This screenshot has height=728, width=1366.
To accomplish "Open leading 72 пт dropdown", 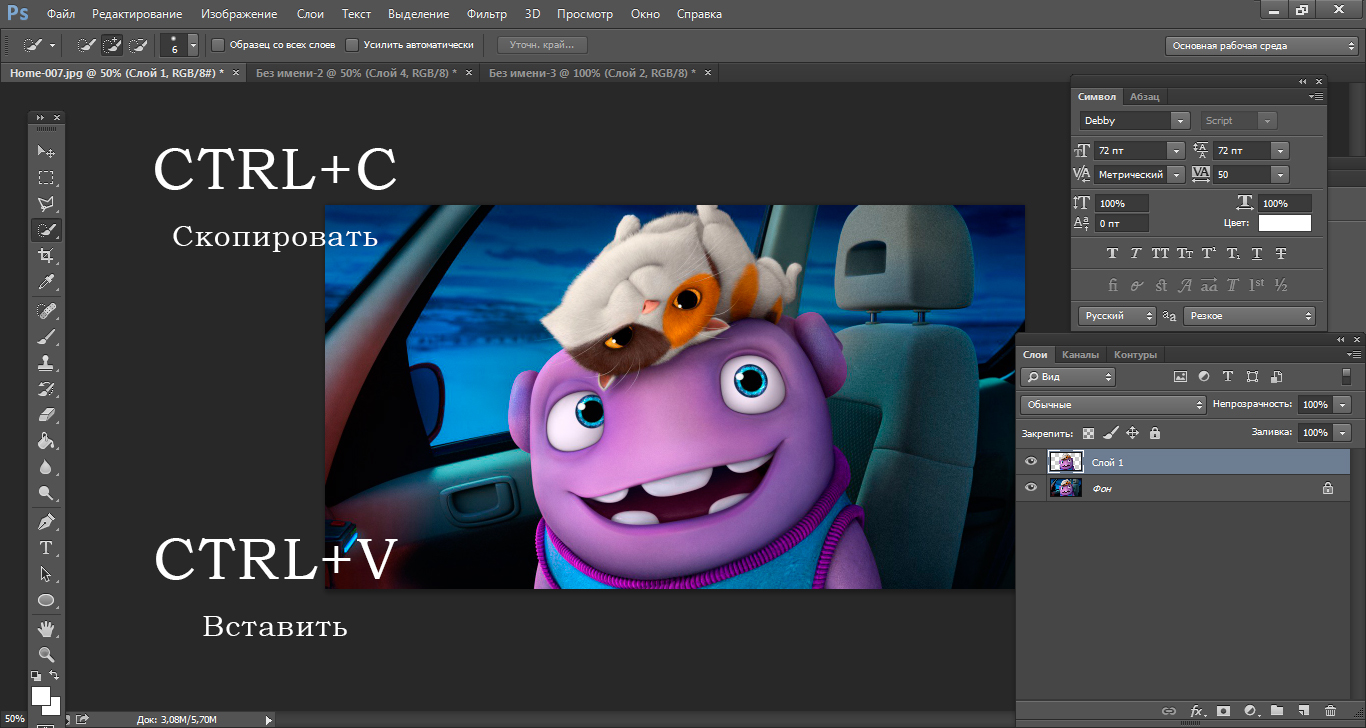I will pyautogui.click(x=1280, y=150).
